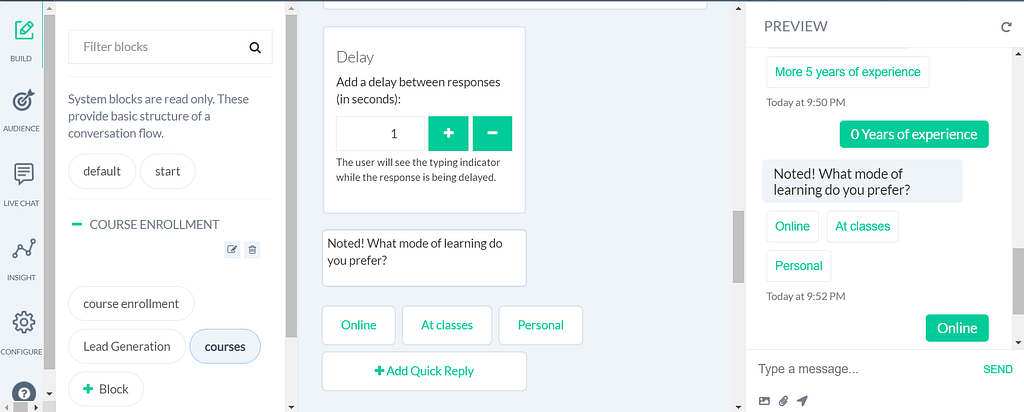Increase the delay with plus button
The image size is (1024, 412).
click(448, 133)
